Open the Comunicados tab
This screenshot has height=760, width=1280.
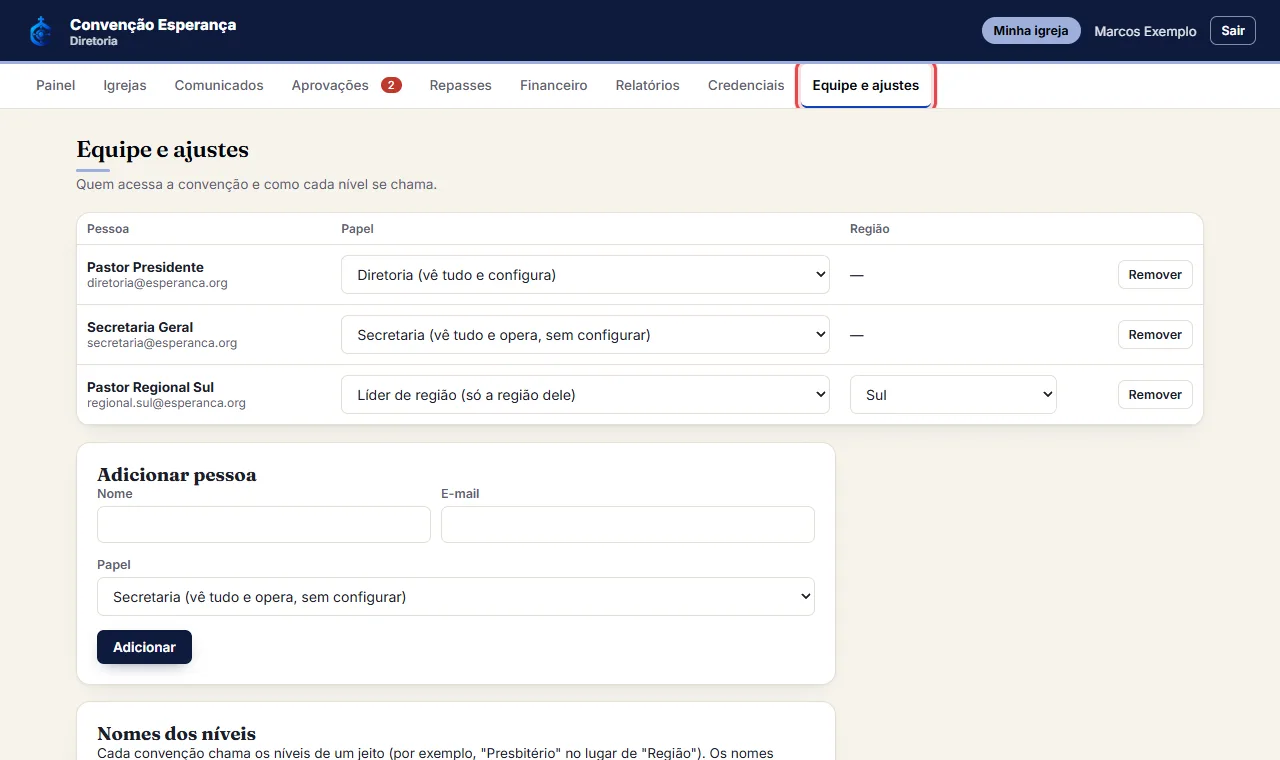tap(219, 85)
